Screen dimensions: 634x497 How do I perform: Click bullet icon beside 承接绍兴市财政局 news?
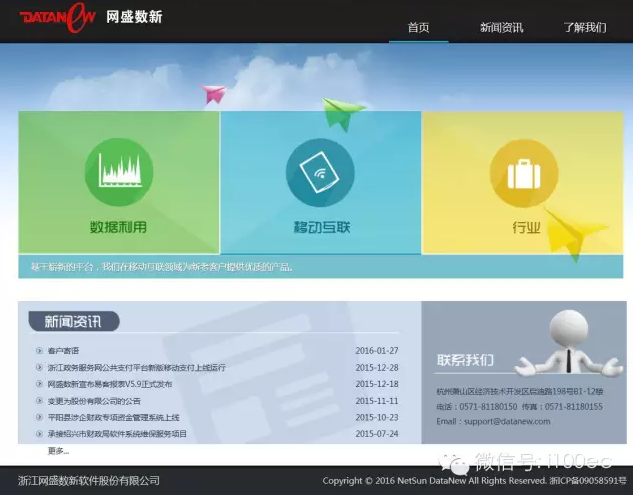[x=39, y=434]
